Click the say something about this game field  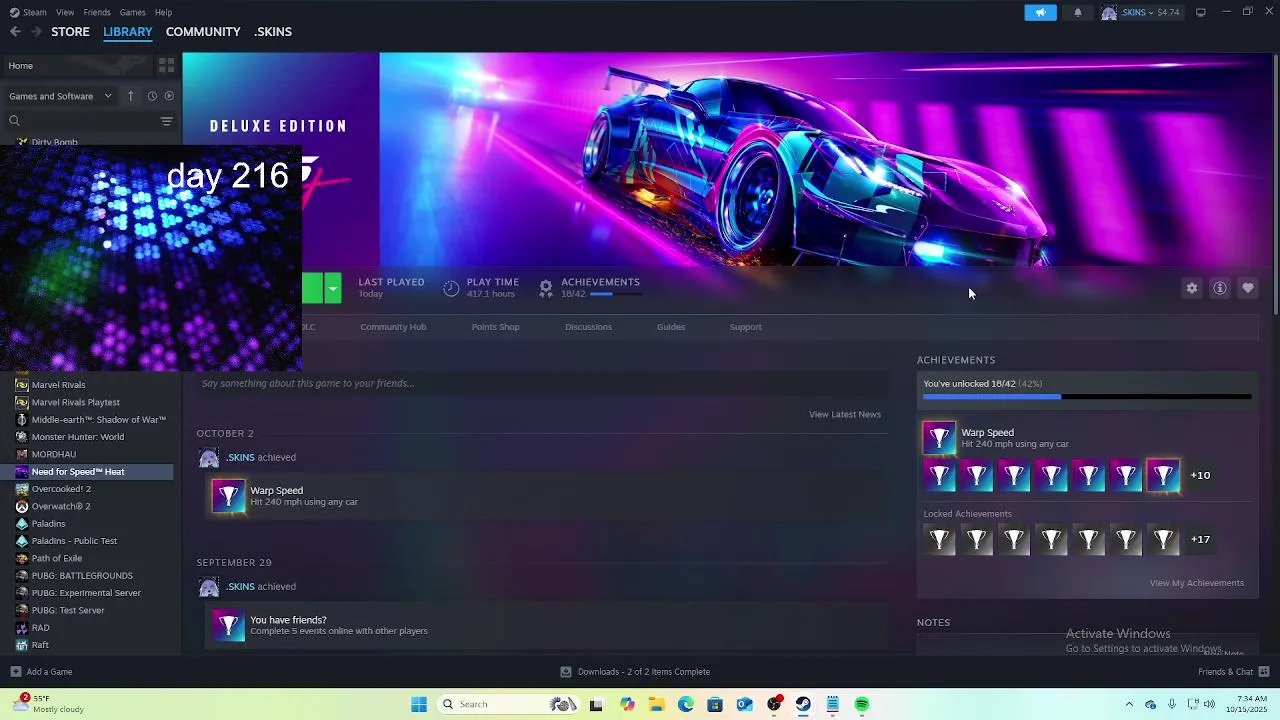[x=541, y=383]
